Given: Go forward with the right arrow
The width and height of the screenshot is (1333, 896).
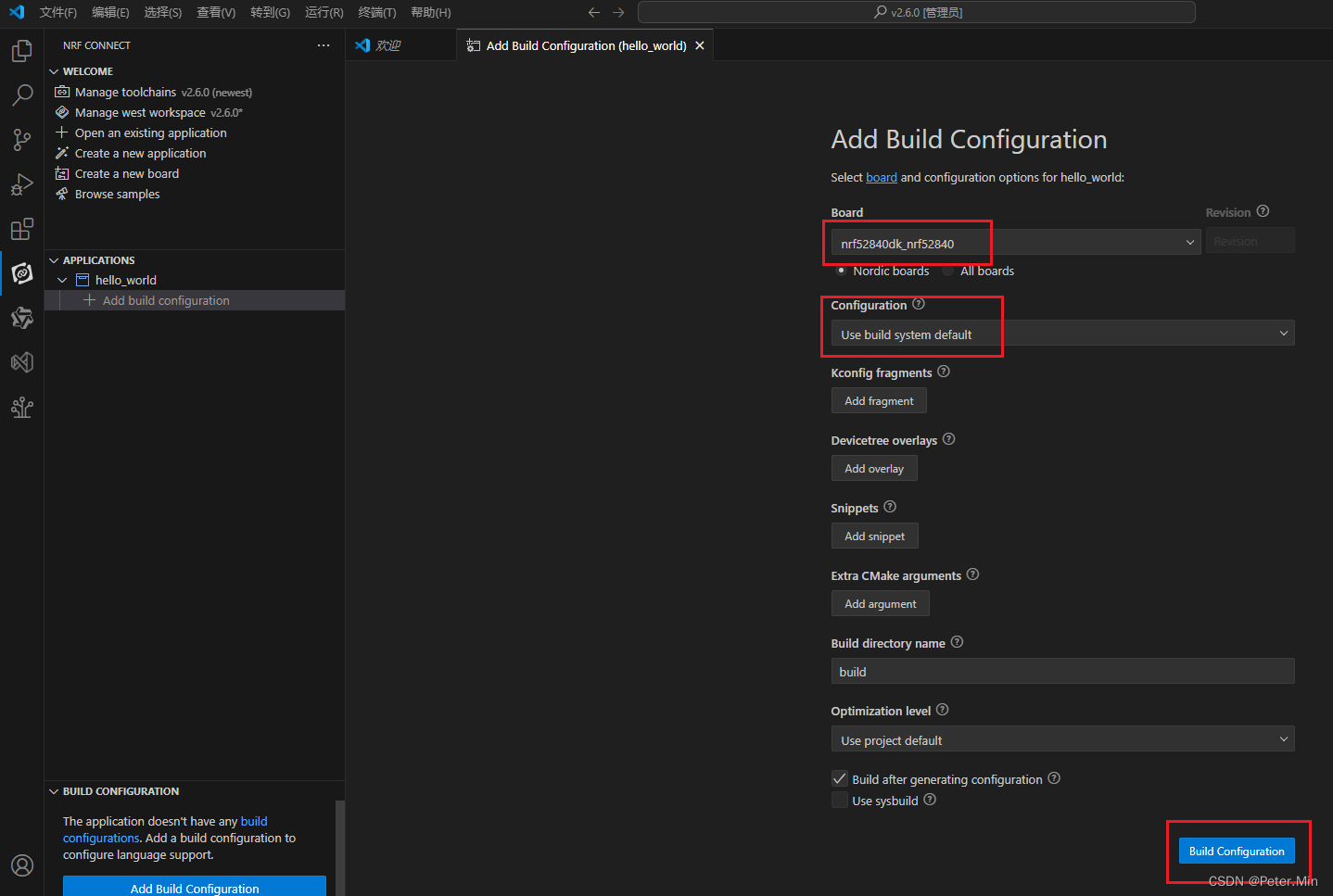Looking at the screenshot, I should 618,12.
